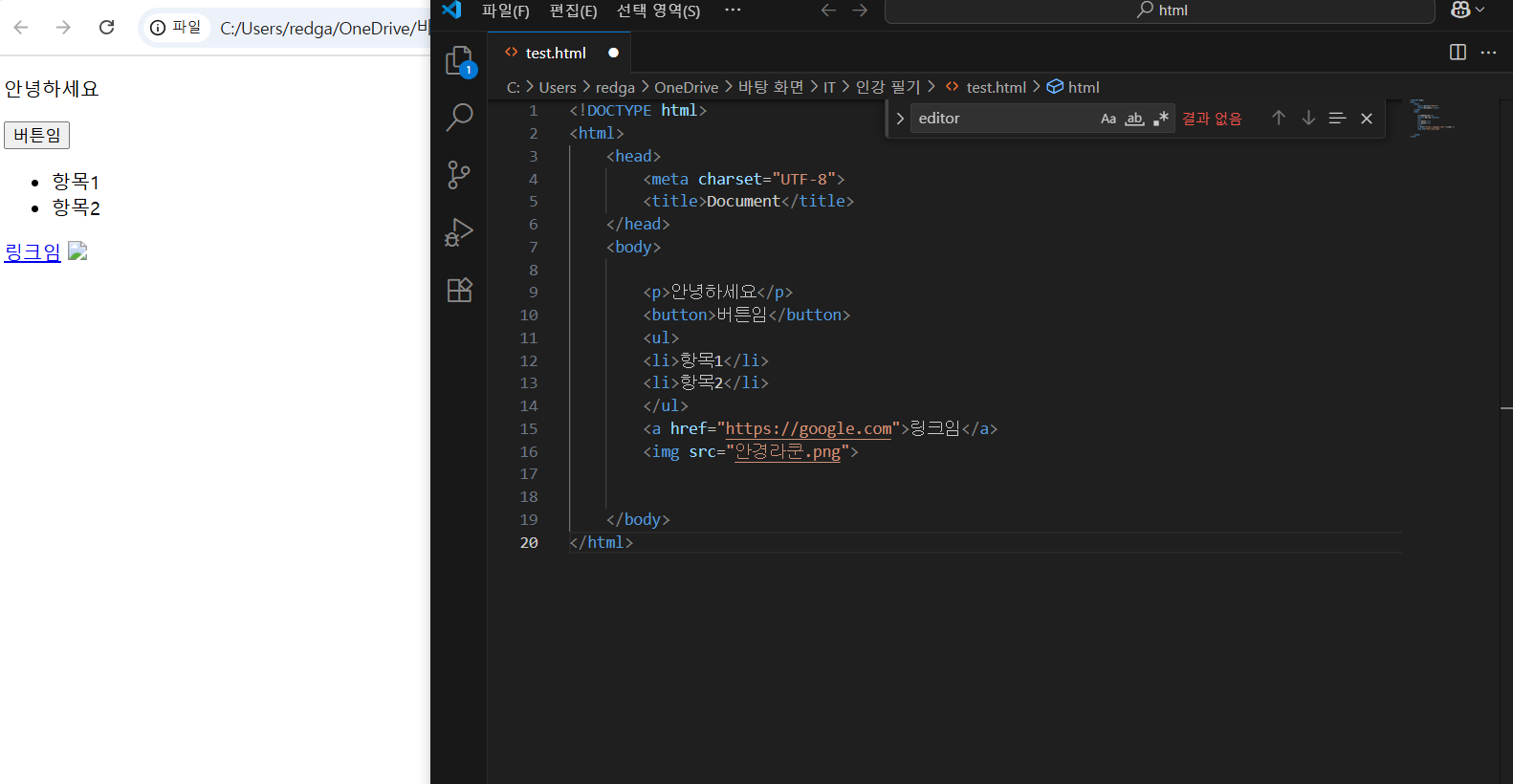Screen dimensions: 1513x784
Task: Toggle Match Case in find widget
Action: [x=1108, y=119]
